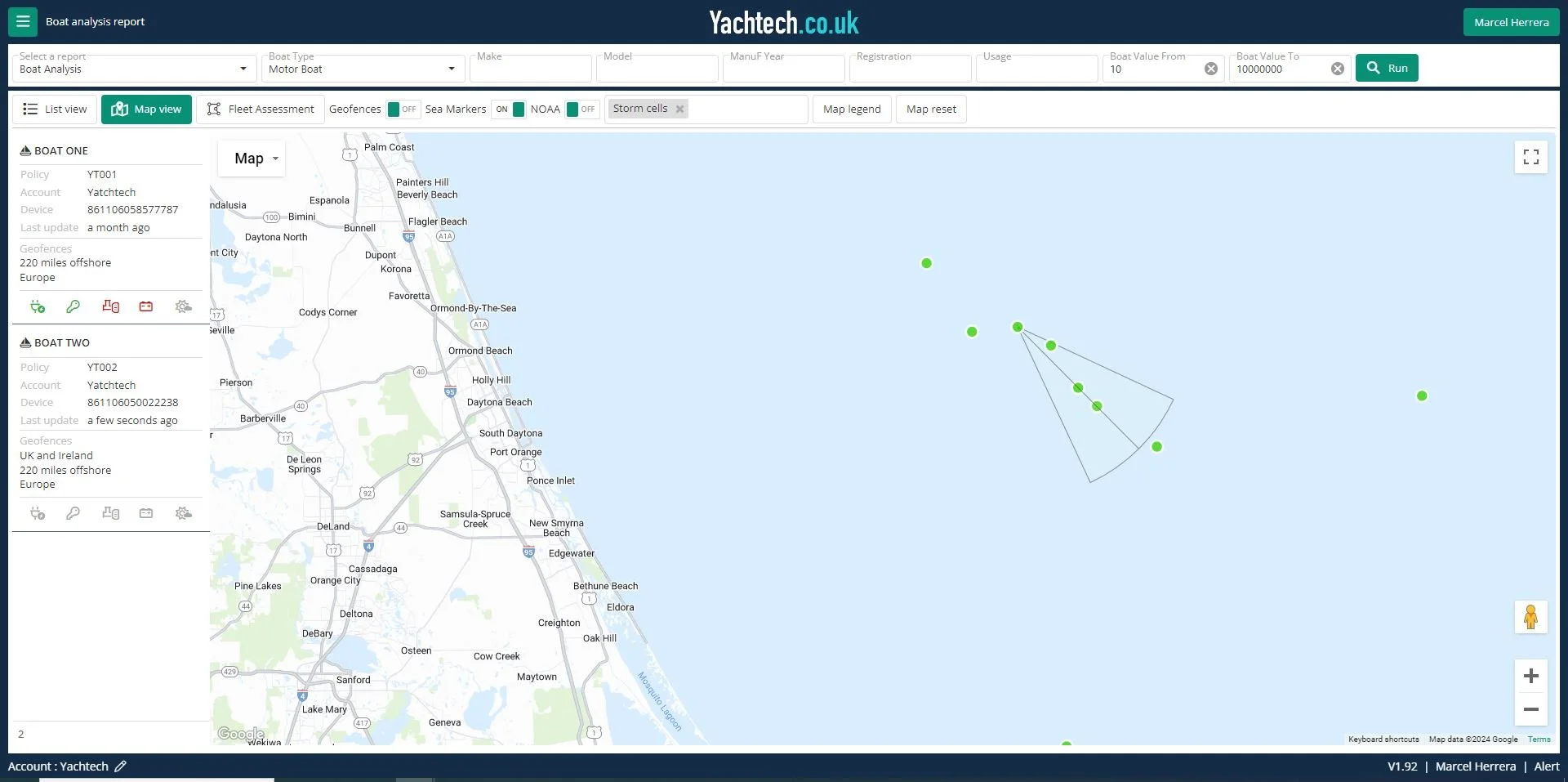Open the hamburger main menu
The height and width of the screenshot is (782, 1568).
(23, 22)
